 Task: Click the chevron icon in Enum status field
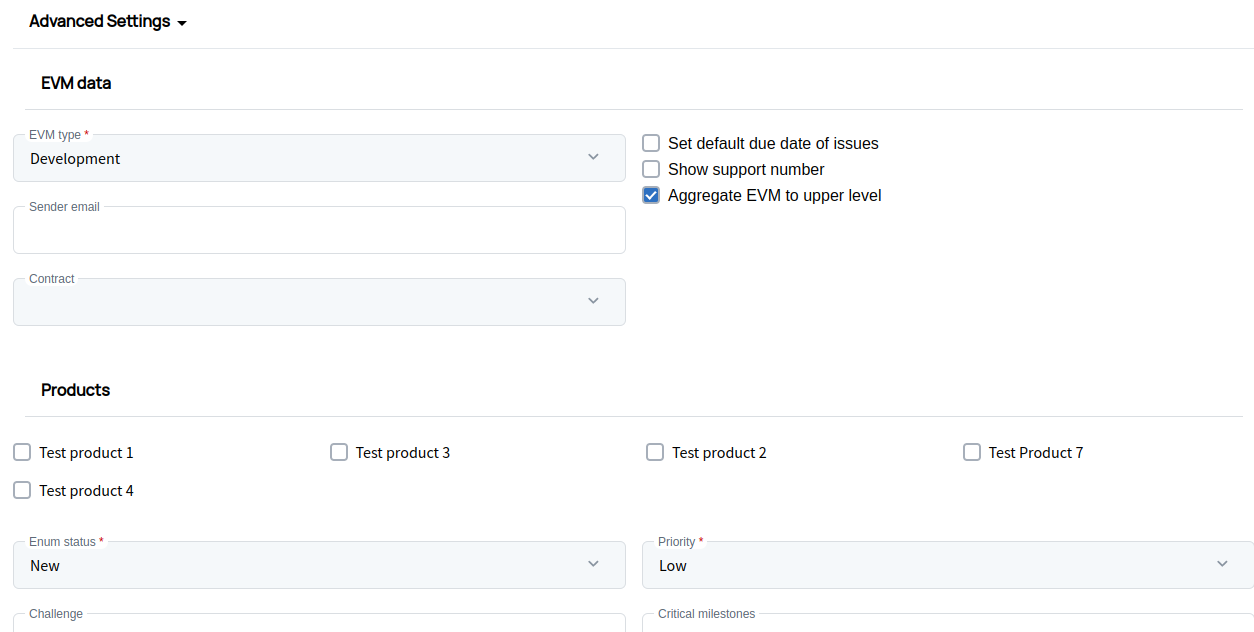pos(593,564)
